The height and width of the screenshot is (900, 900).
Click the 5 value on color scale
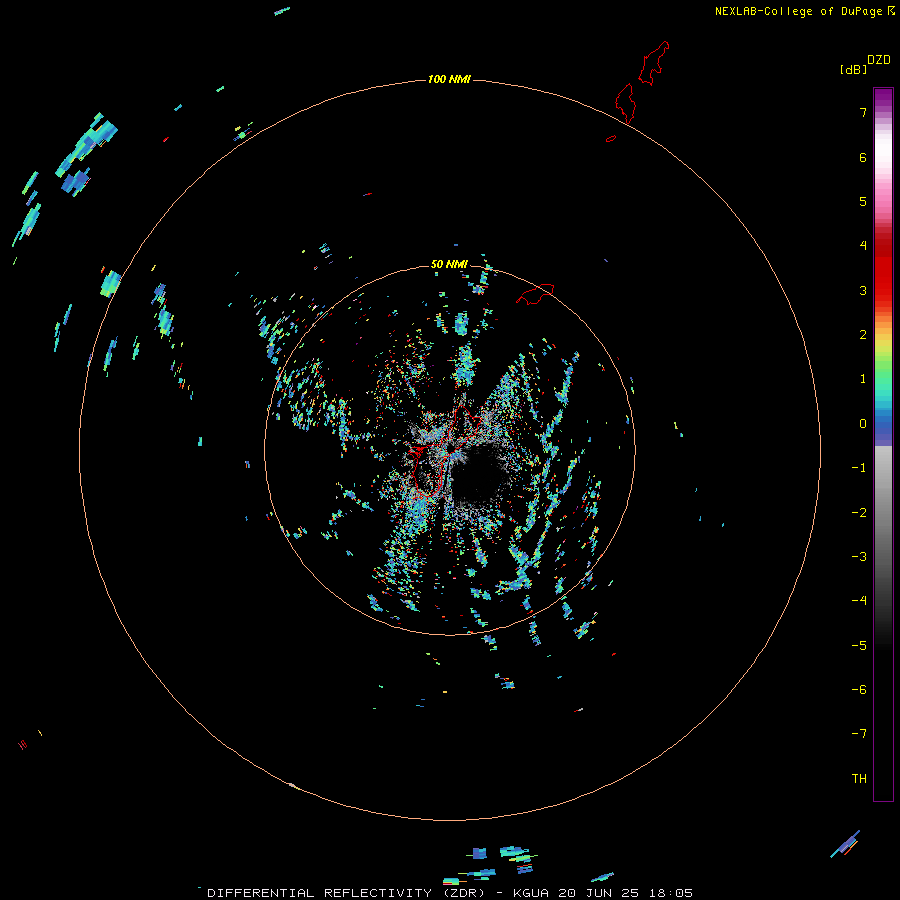pyautogui.click(x=863, y=201)
